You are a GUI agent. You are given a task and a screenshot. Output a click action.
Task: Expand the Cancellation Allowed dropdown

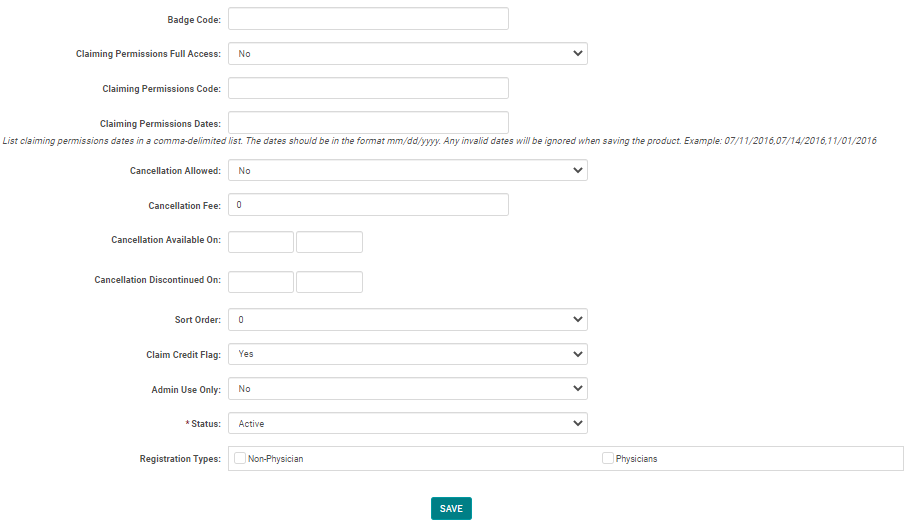[407, 171]
